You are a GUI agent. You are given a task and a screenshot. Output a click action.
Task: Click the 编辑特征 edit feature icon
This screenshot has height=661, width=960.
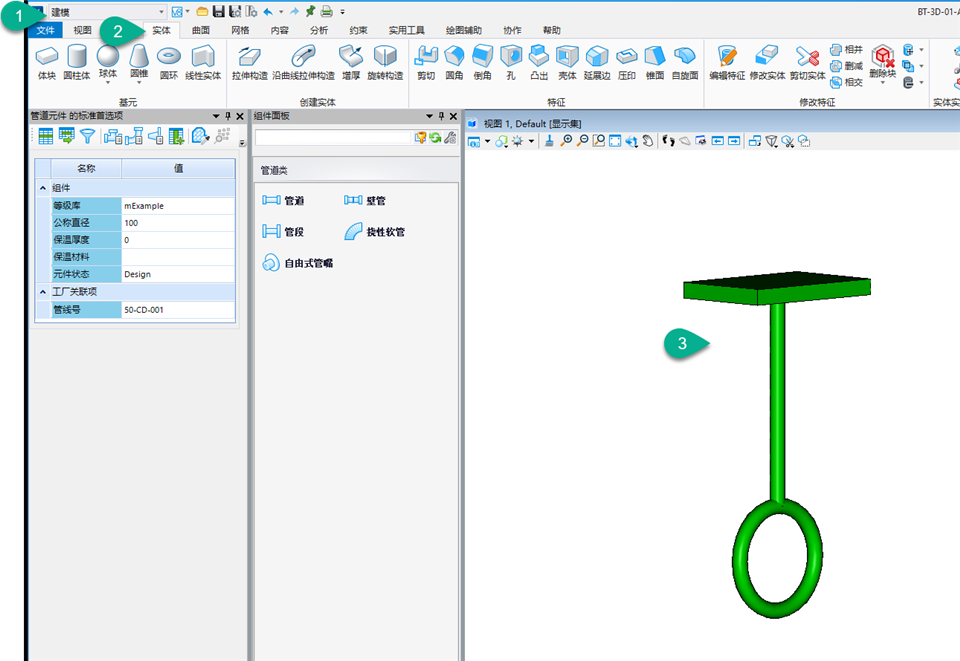coord(727,60)
